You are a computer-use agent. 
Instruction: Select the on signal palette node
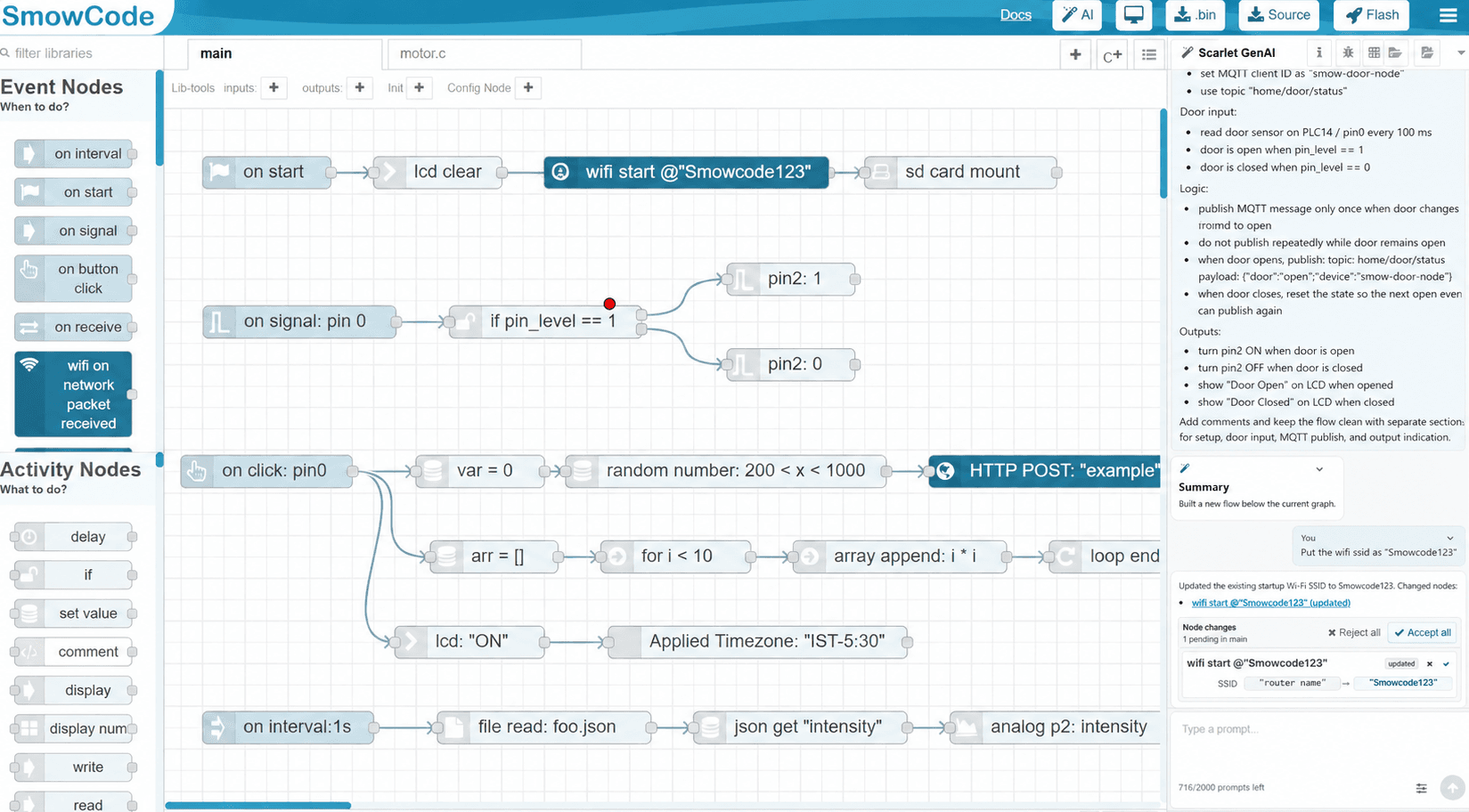point(75,231)
